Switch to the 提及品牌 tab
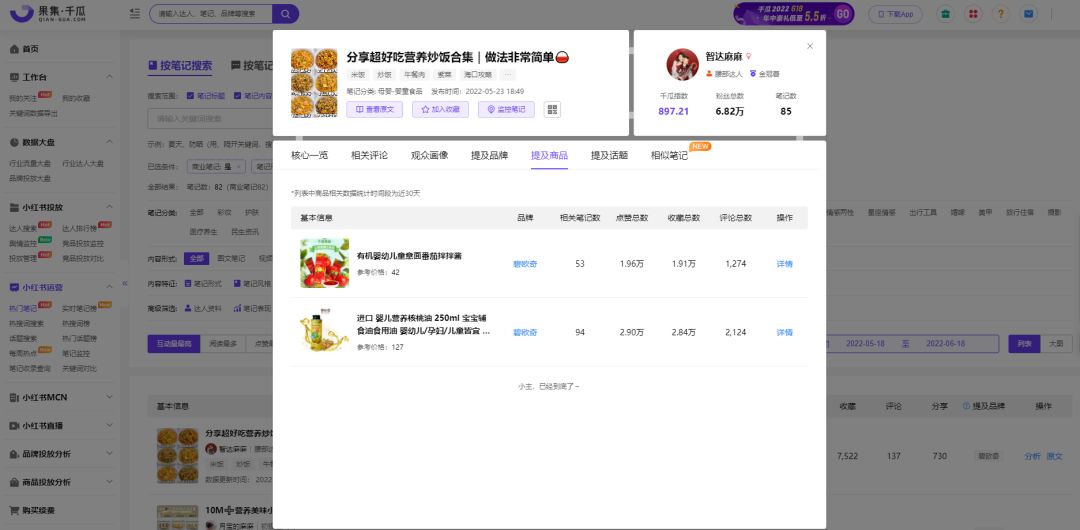The image size is (1080, 530). click(489, 156)
